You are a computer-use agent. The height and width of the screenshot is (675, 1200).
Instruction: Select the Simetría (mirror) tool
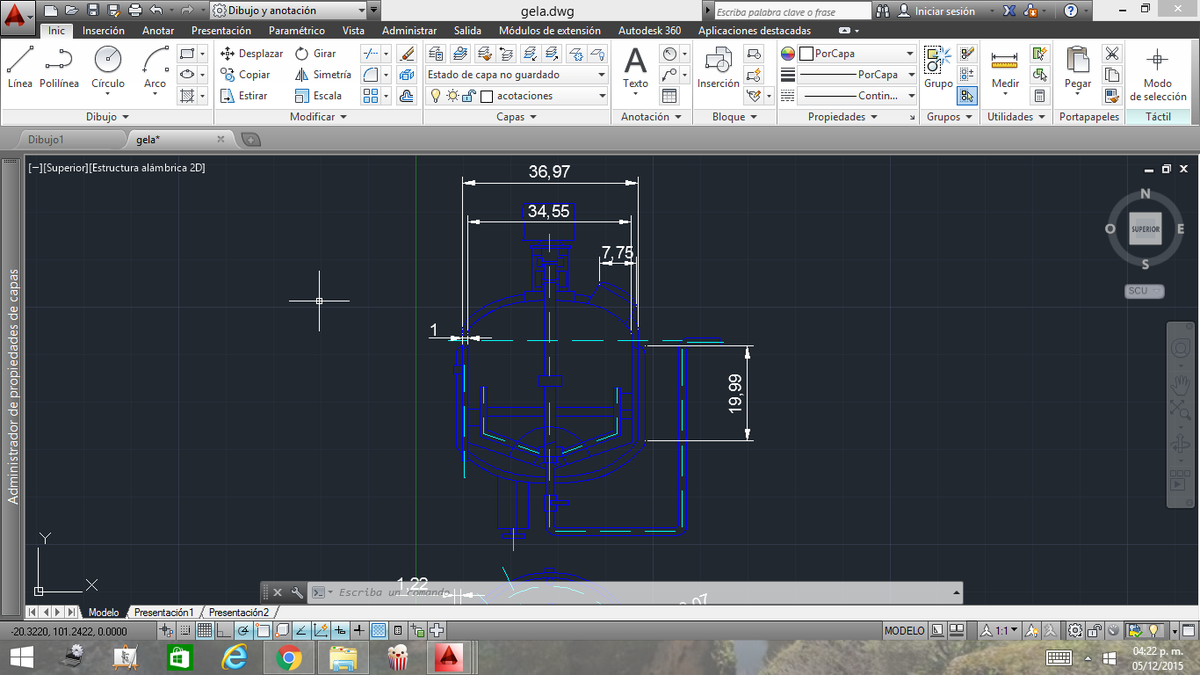[323, 74]
